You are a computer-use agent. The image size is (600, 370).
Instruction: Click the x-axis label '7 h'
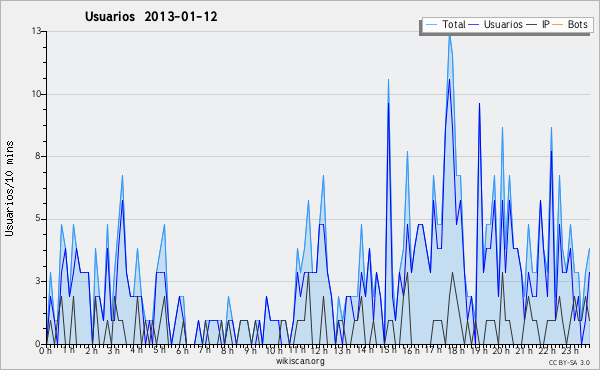coord(204,350)
